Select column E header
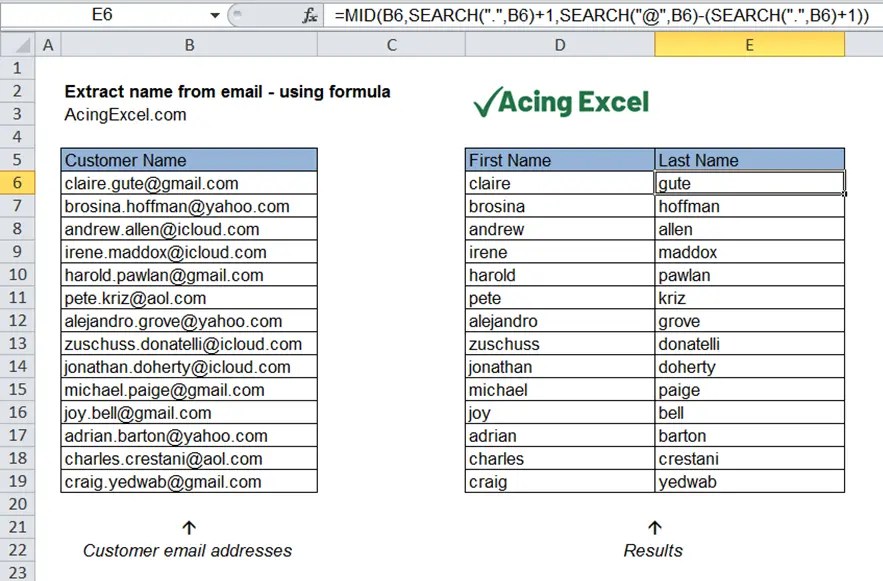The height and width of the screenshot is (581, 883). tap(748, 44)
